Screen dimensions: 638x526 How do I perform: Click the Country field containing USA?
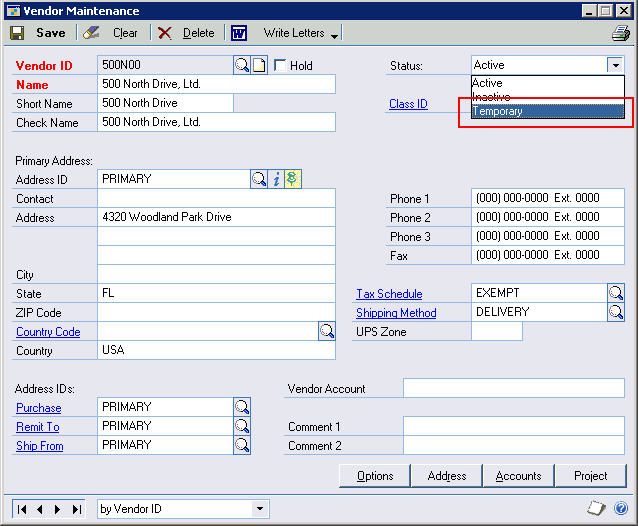click(x=216, y=350)
